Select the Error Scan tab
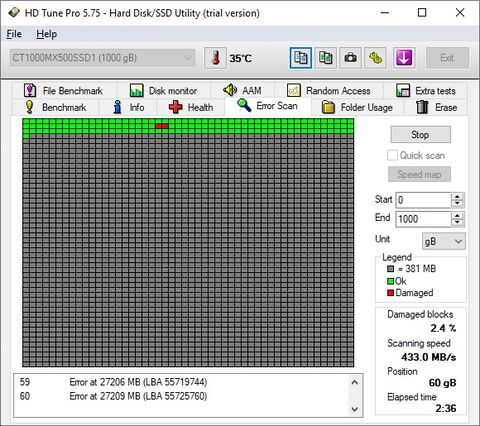480x426 pixels. click(268, 106)
